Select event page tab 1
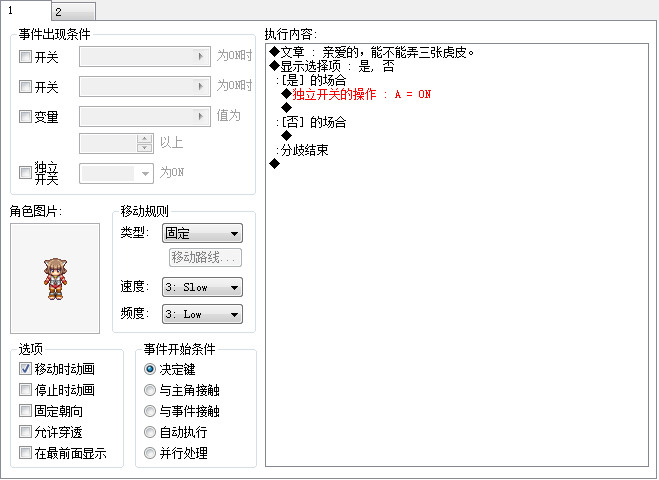This screenshot has width=659, height=480. click(x=25, y=10)
